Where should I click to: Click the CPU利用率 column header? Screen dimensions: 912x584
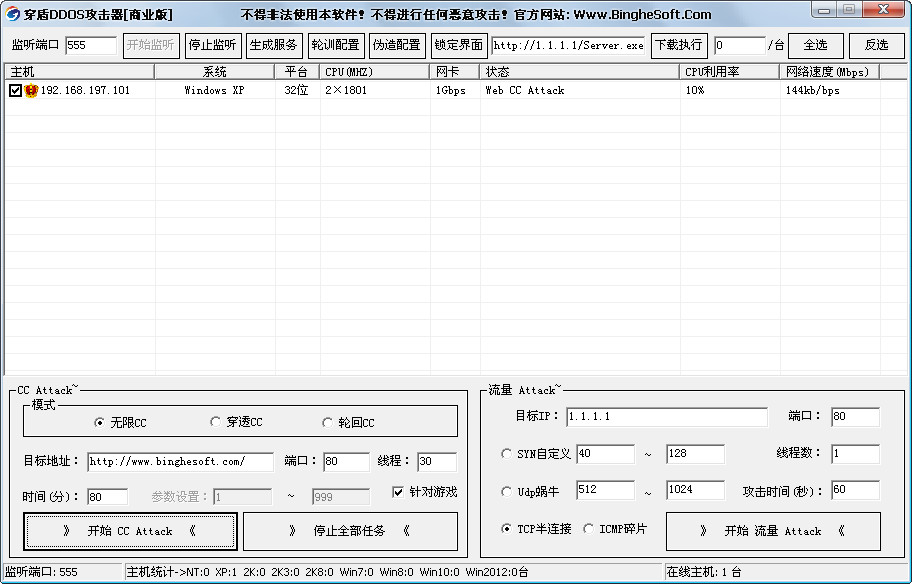click(x=729, y=72)
